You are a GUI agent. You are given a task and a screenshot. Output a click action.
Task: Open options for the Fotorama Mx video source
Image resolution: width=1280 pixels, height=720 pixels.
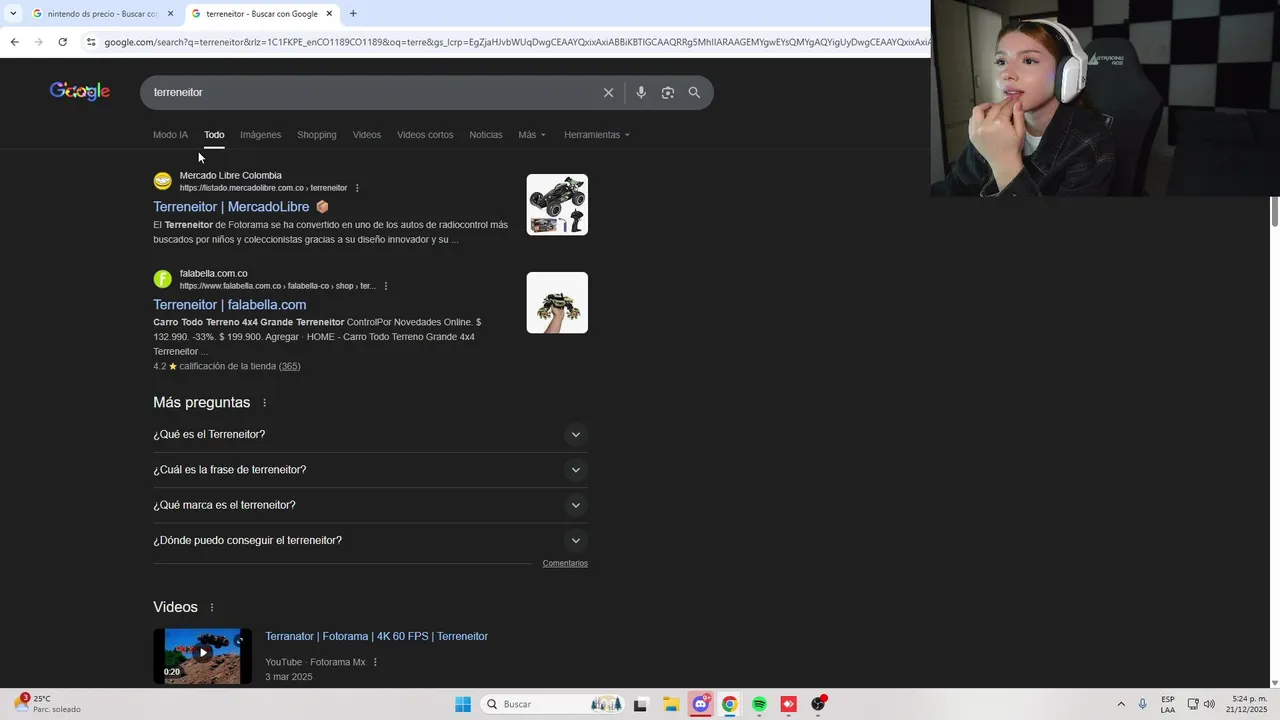(x=376, y=662)
